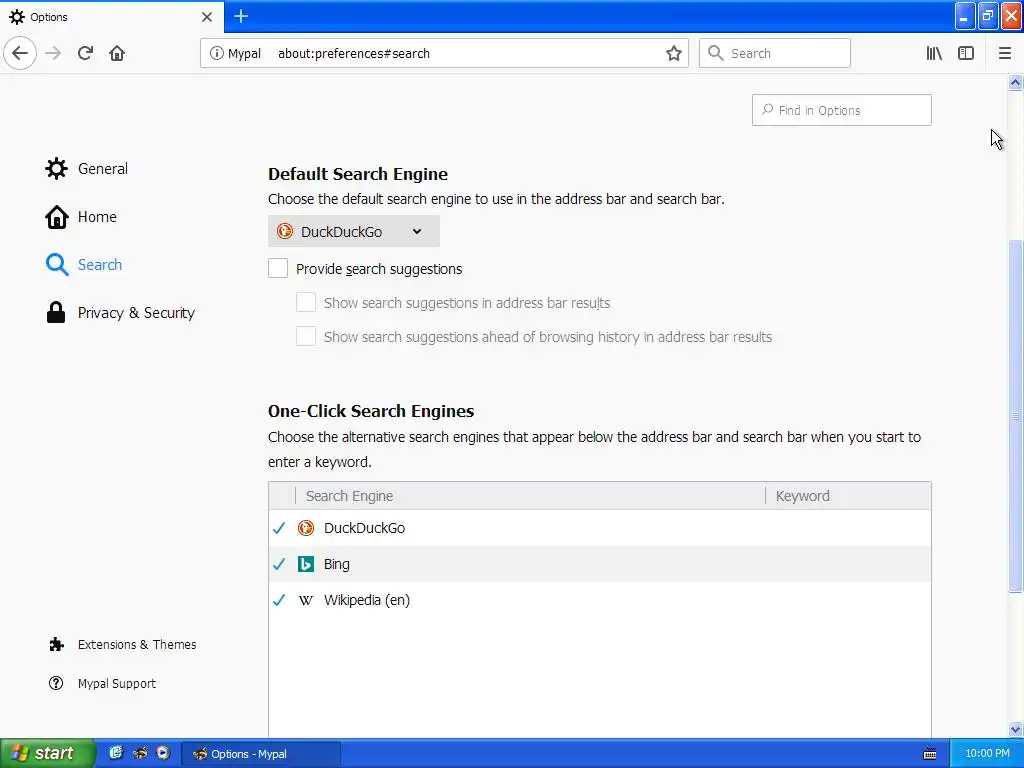This screenshot has height=768, width=1024.
Task: Reload the current page
Action: [85, 53]
